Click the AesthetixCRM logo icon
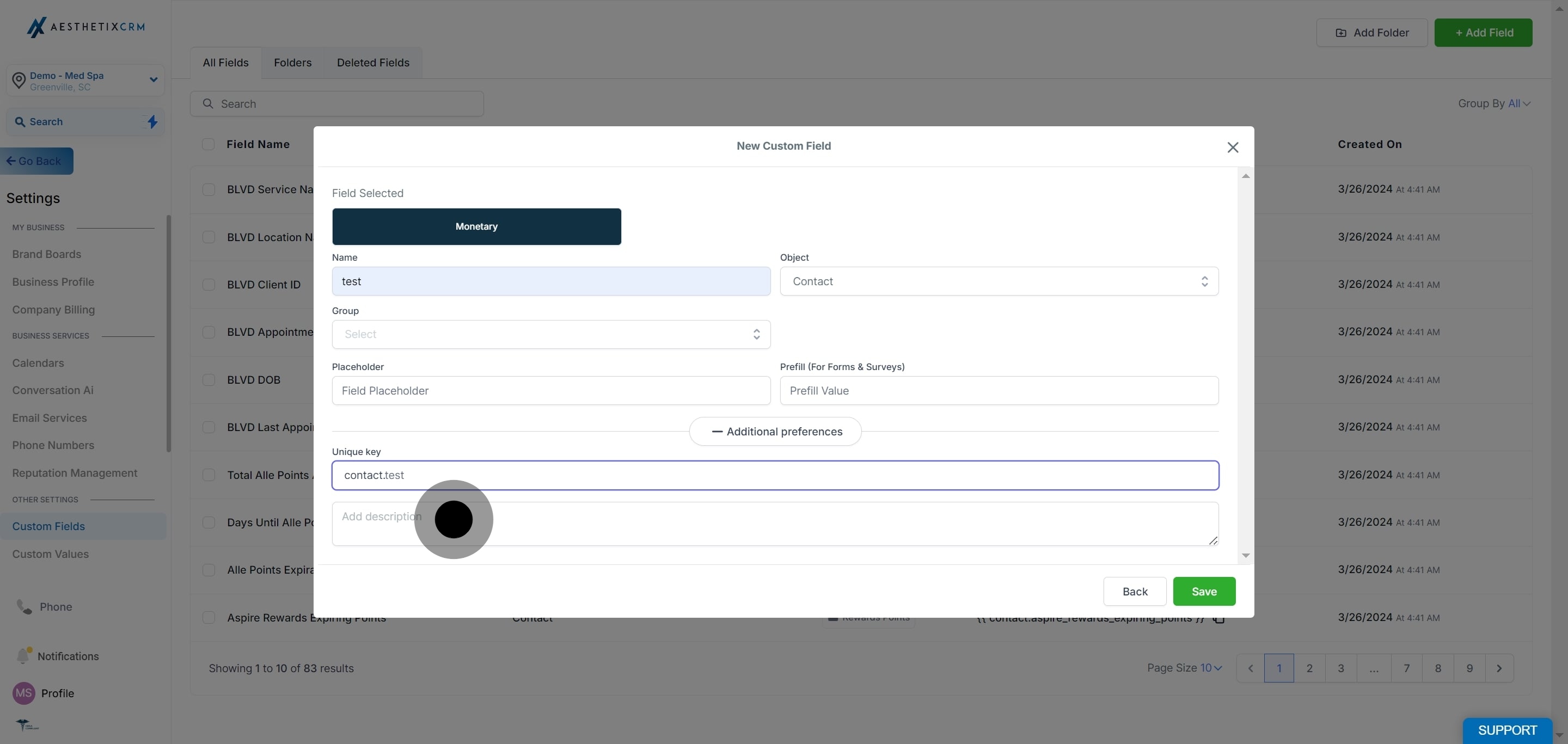The height and width of the screenshot is (744, 1568). point(36,27)
